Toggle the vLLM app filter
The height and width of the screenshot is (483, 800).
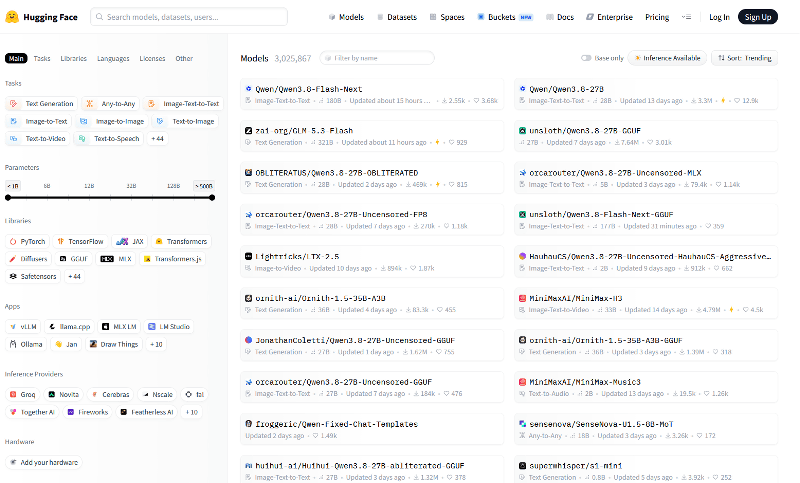(23, 326)
